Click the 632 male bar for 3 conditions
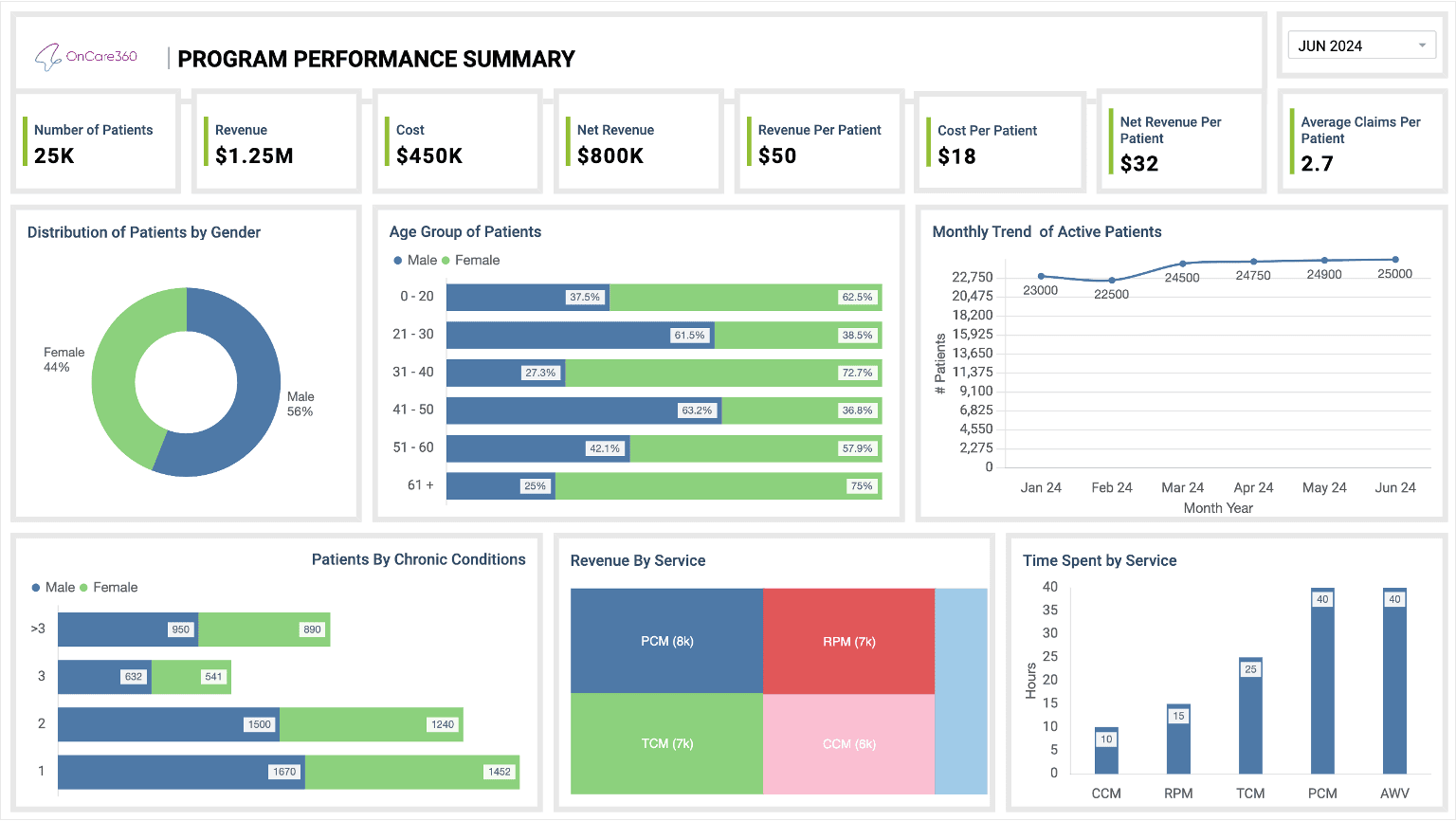 [x=104, y=677]
